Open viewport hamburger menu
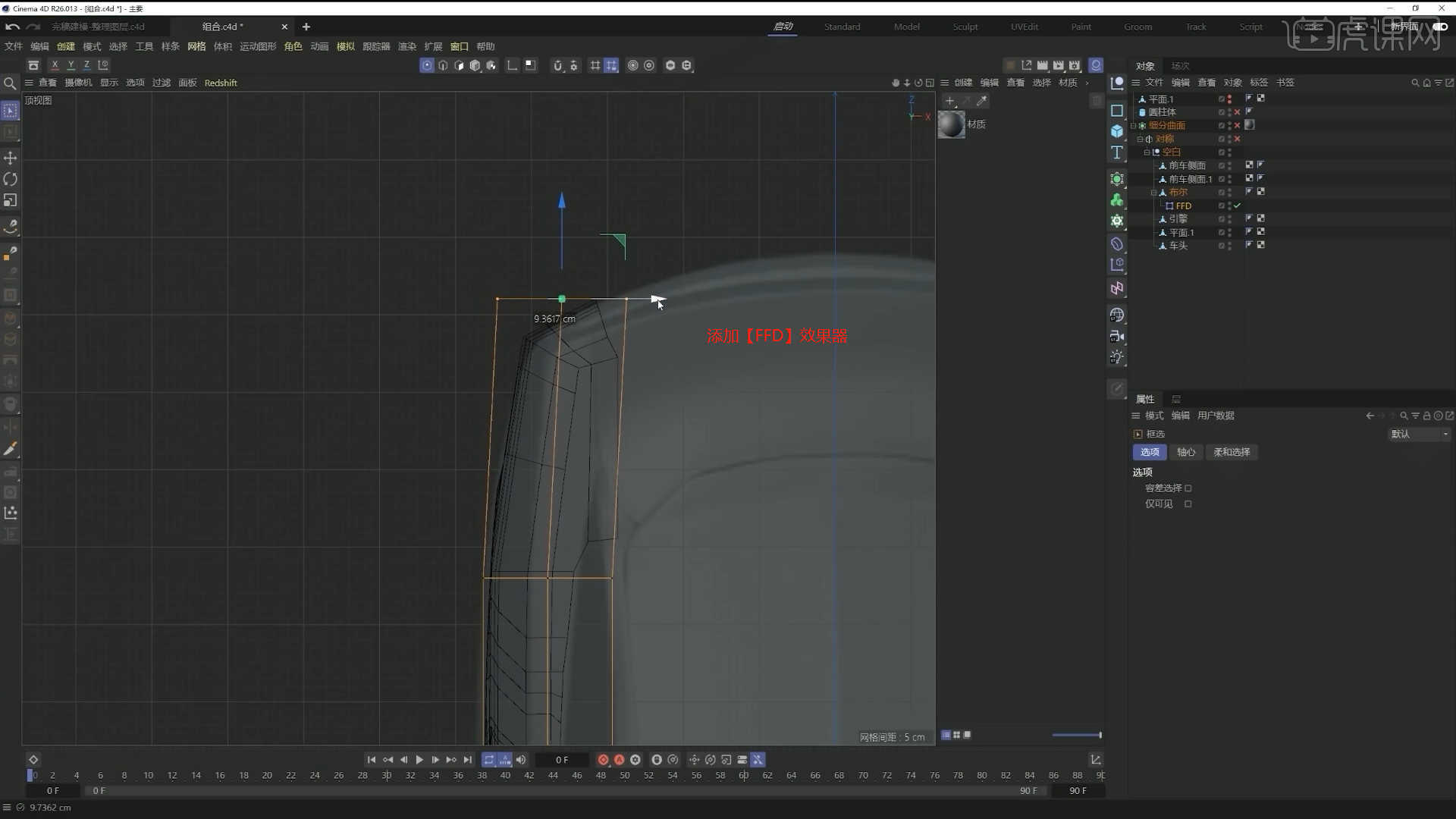Viewport: 1456px width, 819px height. click(x=29, y=83)
